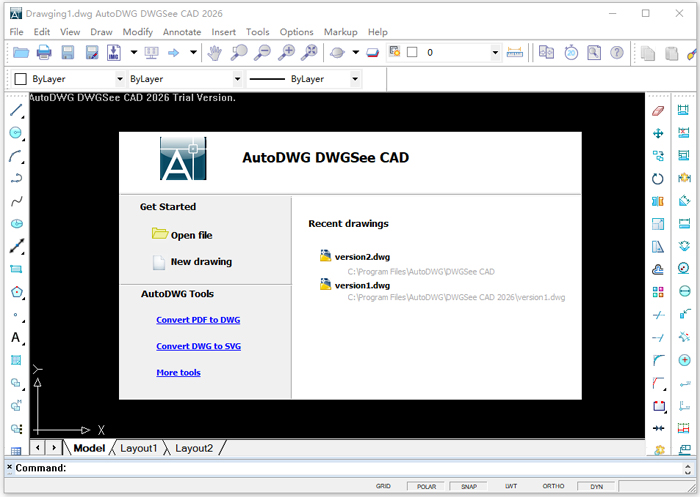
Task: Open the ByLayer linetype dropdown
Action: pos(237,78)
